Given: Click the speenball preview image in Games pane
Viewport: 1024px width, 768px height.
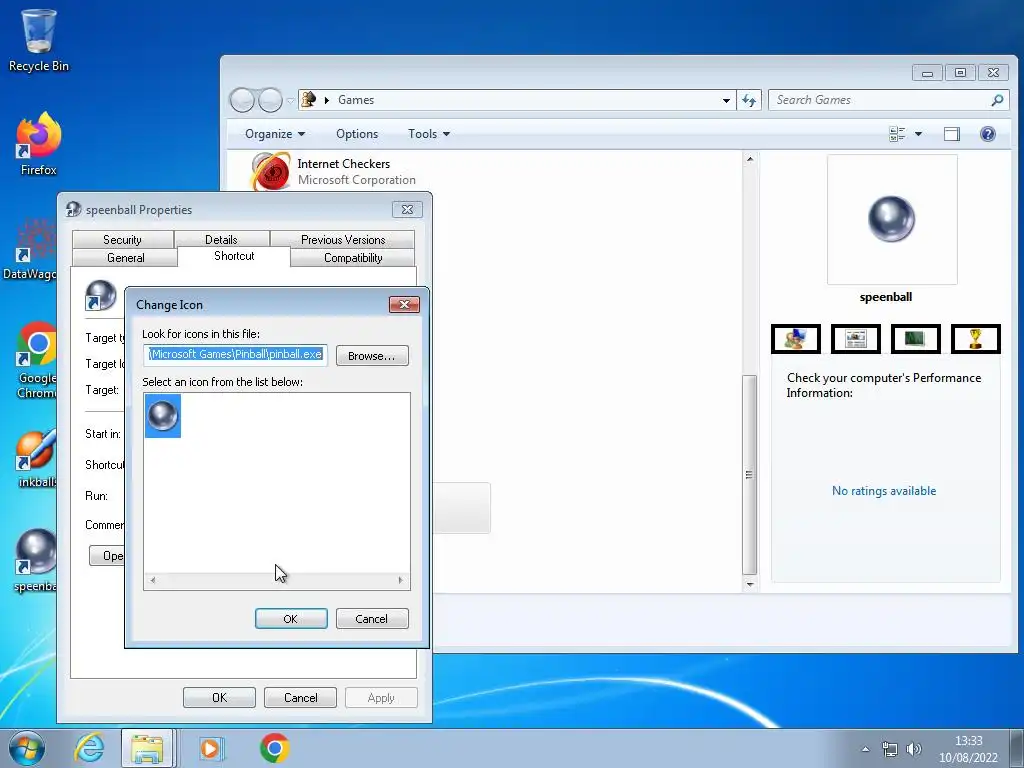Looking at the screenshot, I should (x=891, y=219).
